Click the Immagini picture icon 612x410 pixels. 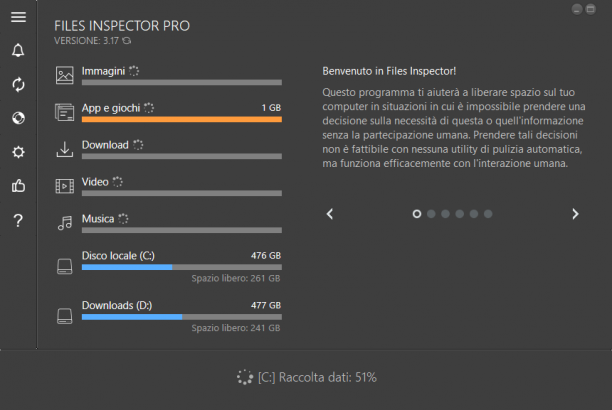64,75
